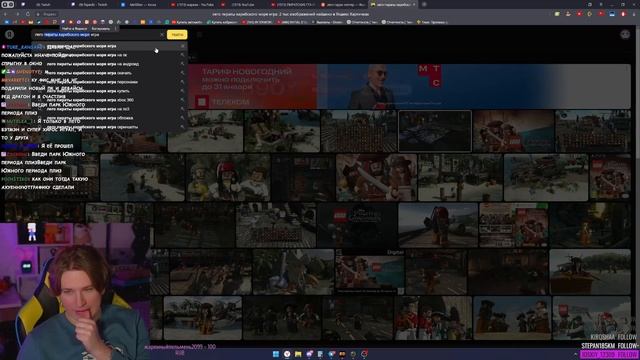This screenshot has width=640, height=360.
Task: Open the Yandex logo home link
Action: (x=9, y=35)
